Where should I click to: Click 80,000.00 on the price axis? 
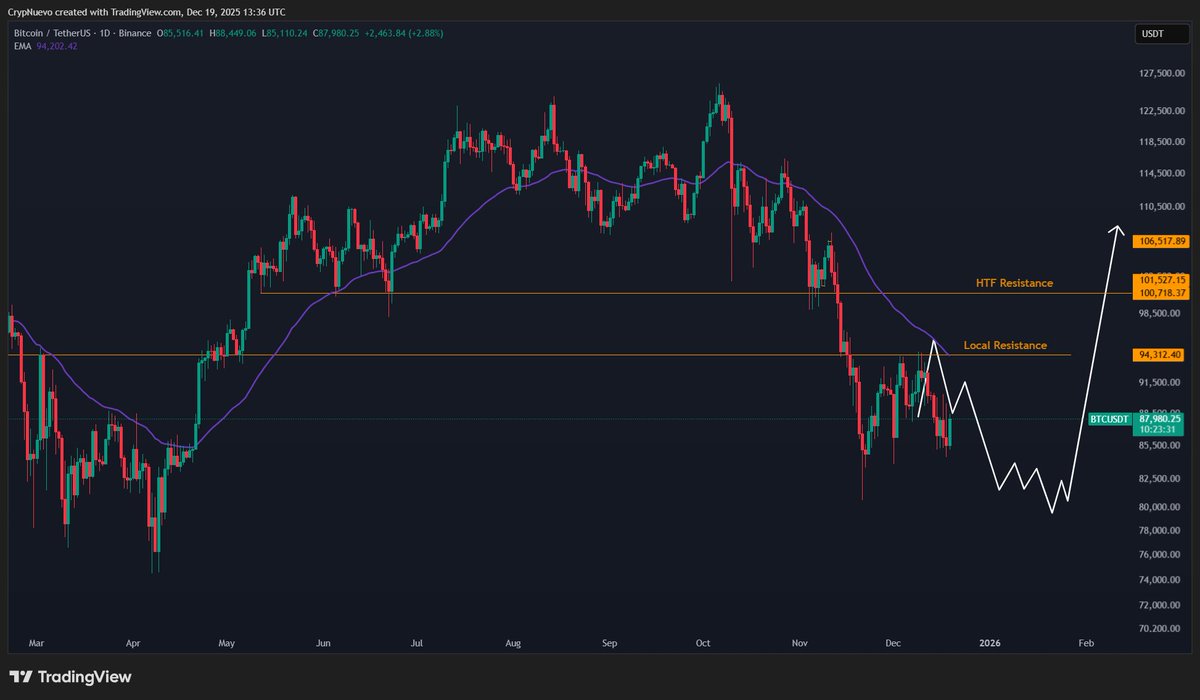pos(1162,507)
